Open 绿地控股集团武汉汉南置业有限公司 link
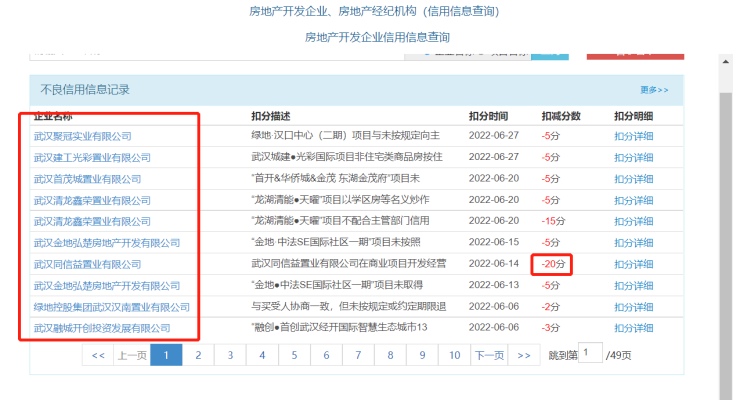This screenshot has width=740, height=400. (x=111, y=307)
